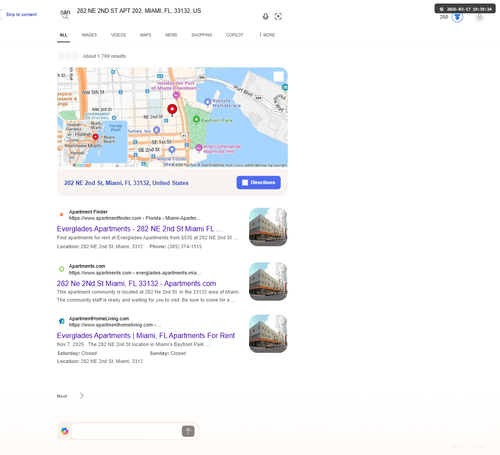
Task: Open 282 Ne 2Nd St Apartments.com result
Action: pyautogui.click(x=136, y=283)
